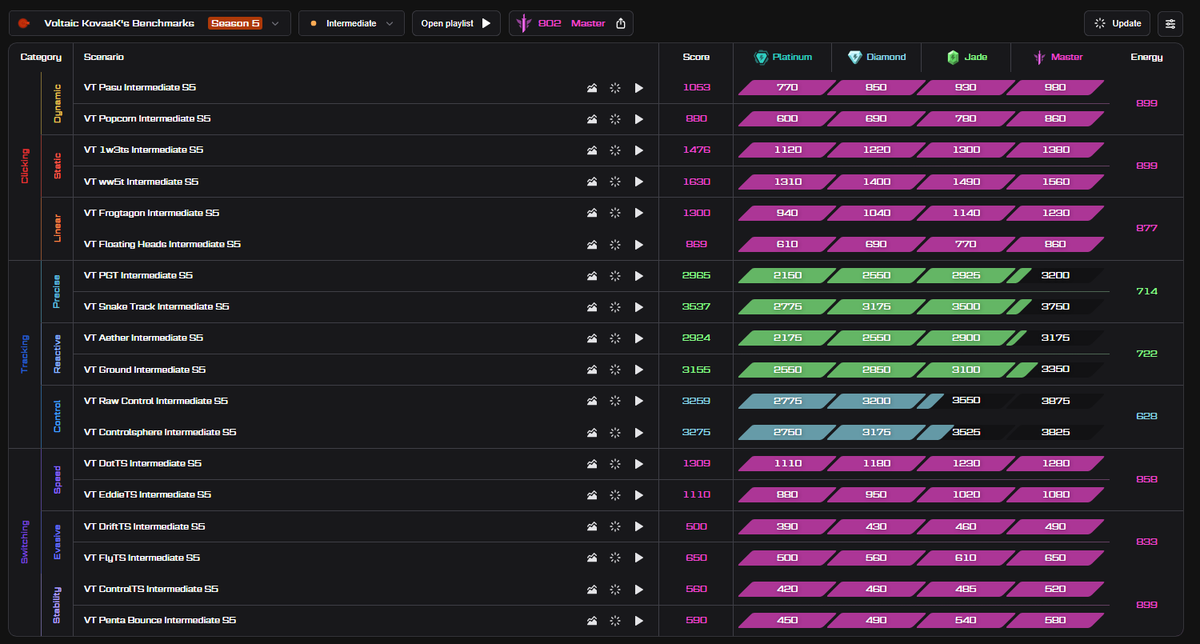Select VT Penta Bounce Intermediate S5 scenario name
Image resolution: width=1200 pixels, height=644 pixels.
click(160, 620)
